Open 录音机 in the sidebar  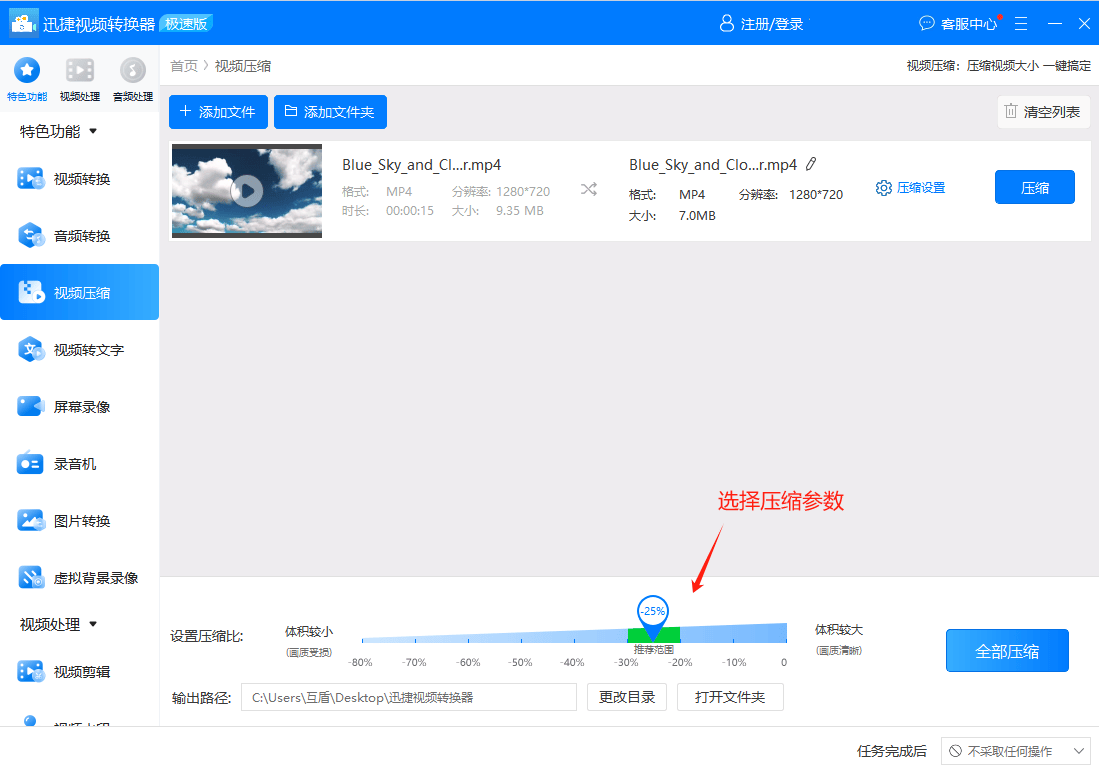tap(79, 463)
